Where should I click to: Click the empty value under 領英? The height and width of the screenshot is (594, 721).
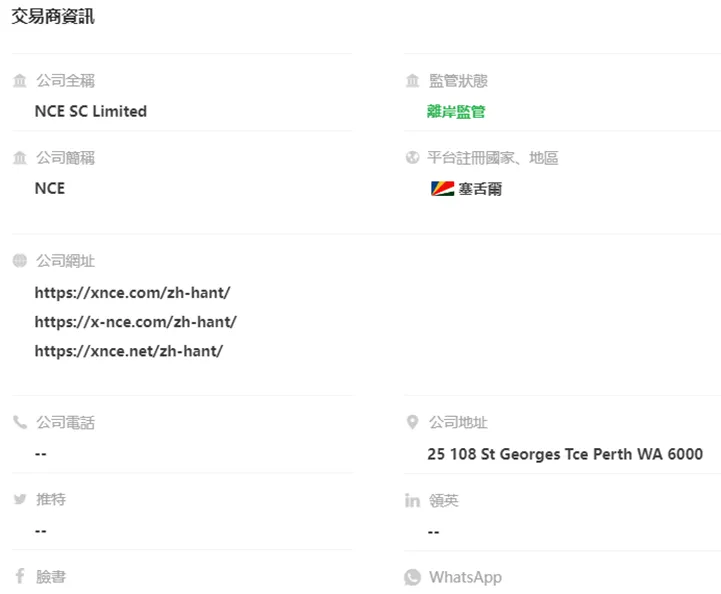click(434, 532)
